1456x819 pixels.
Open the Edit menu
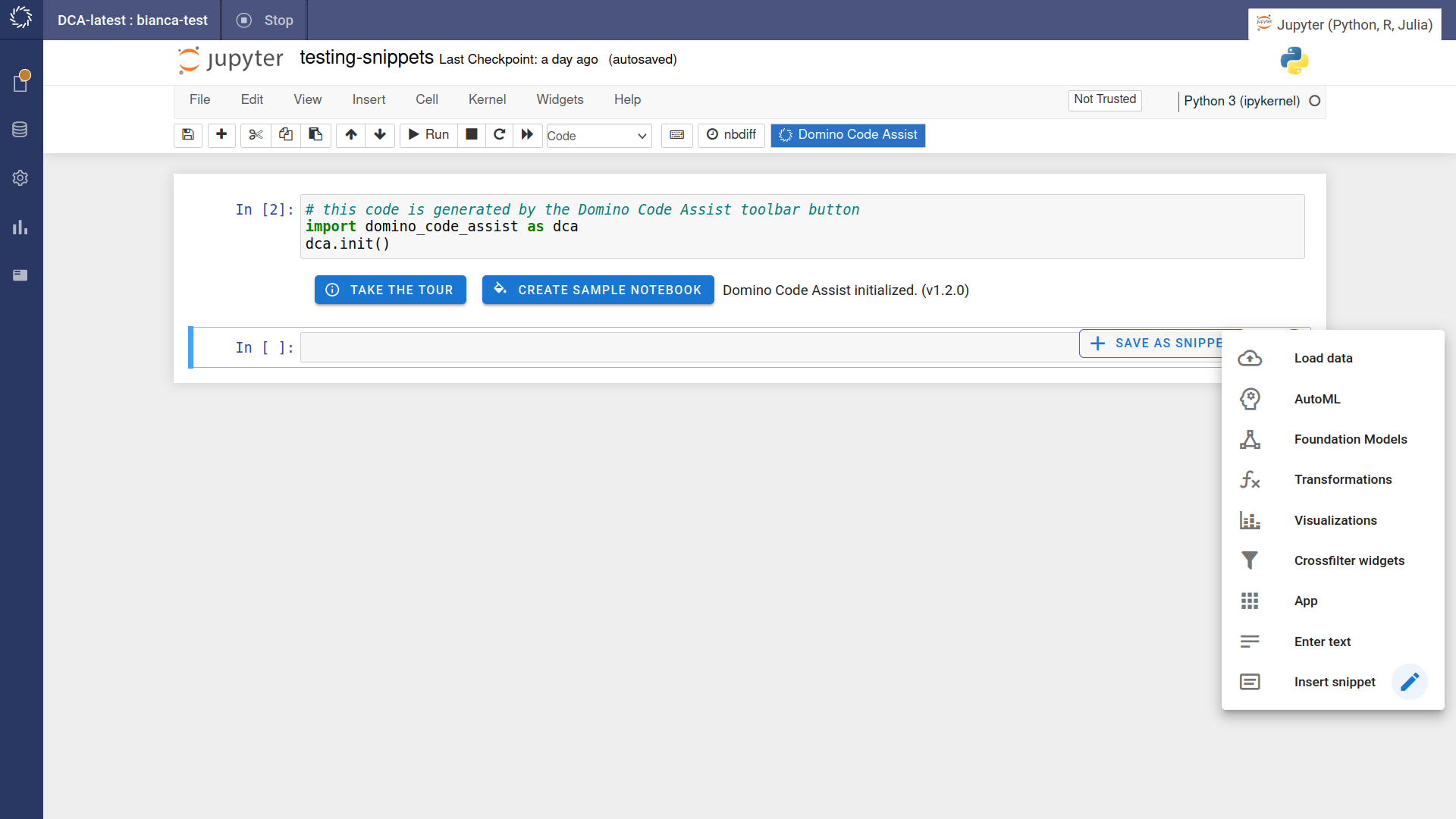click(252, 100)
